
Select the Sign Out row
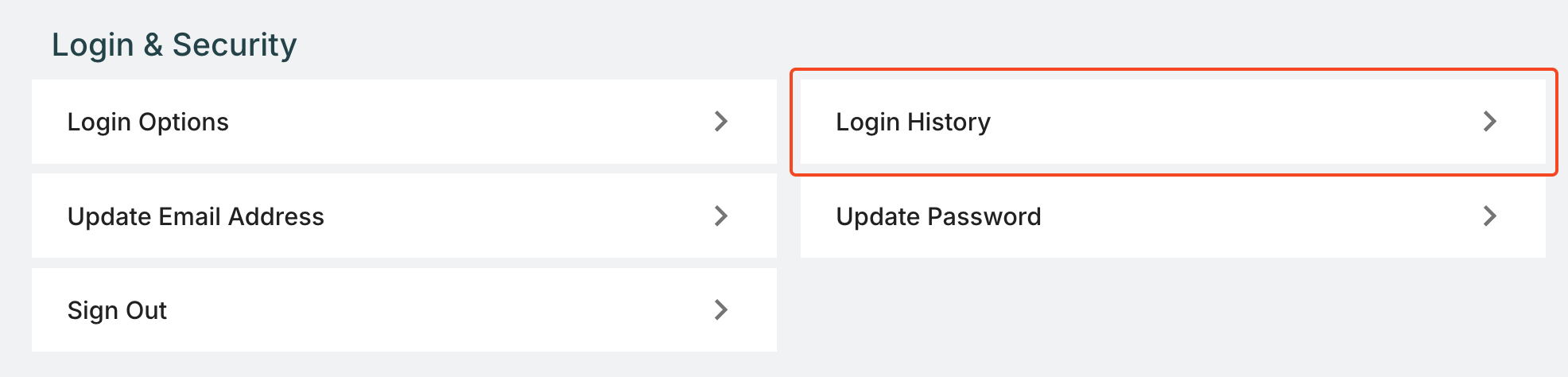click(x=404, y=309)
